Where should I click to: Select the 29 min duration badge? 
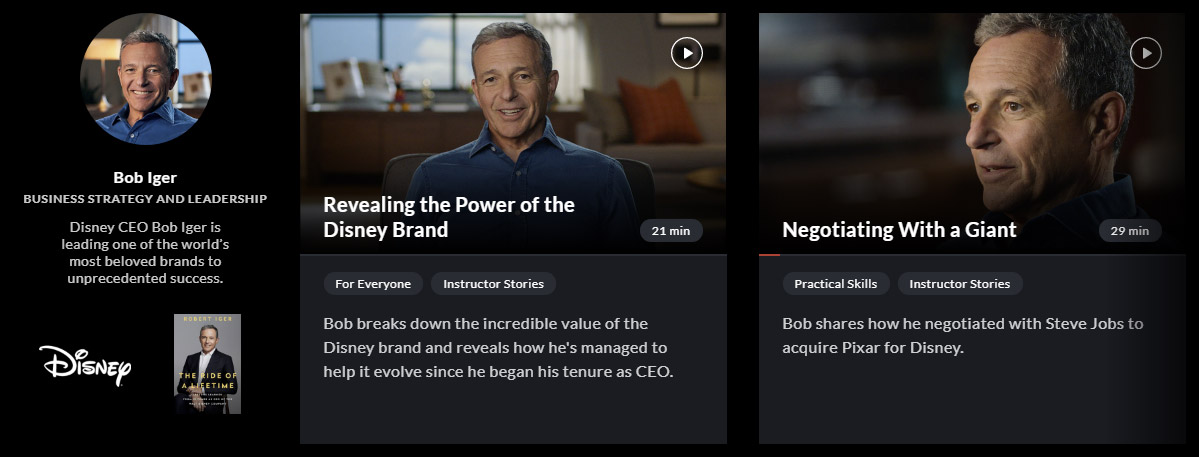(1130, 231)
